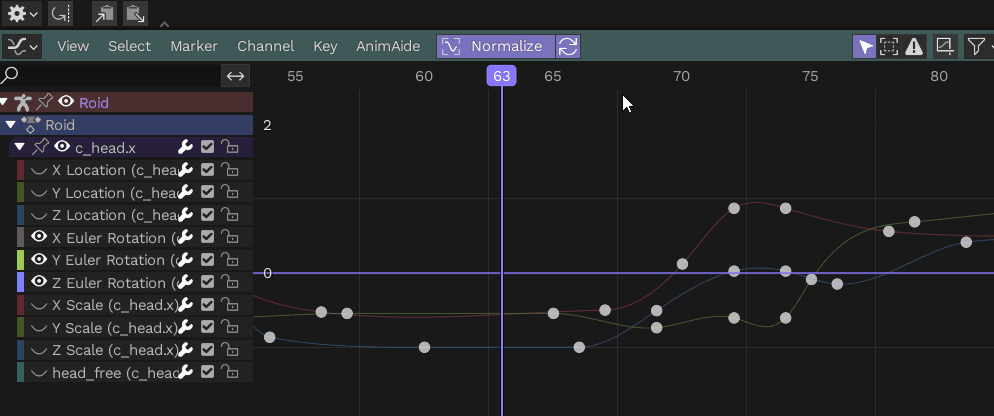994x416 pixels.
Task: Click the copy keyframes icon
Action: point(104,14)
